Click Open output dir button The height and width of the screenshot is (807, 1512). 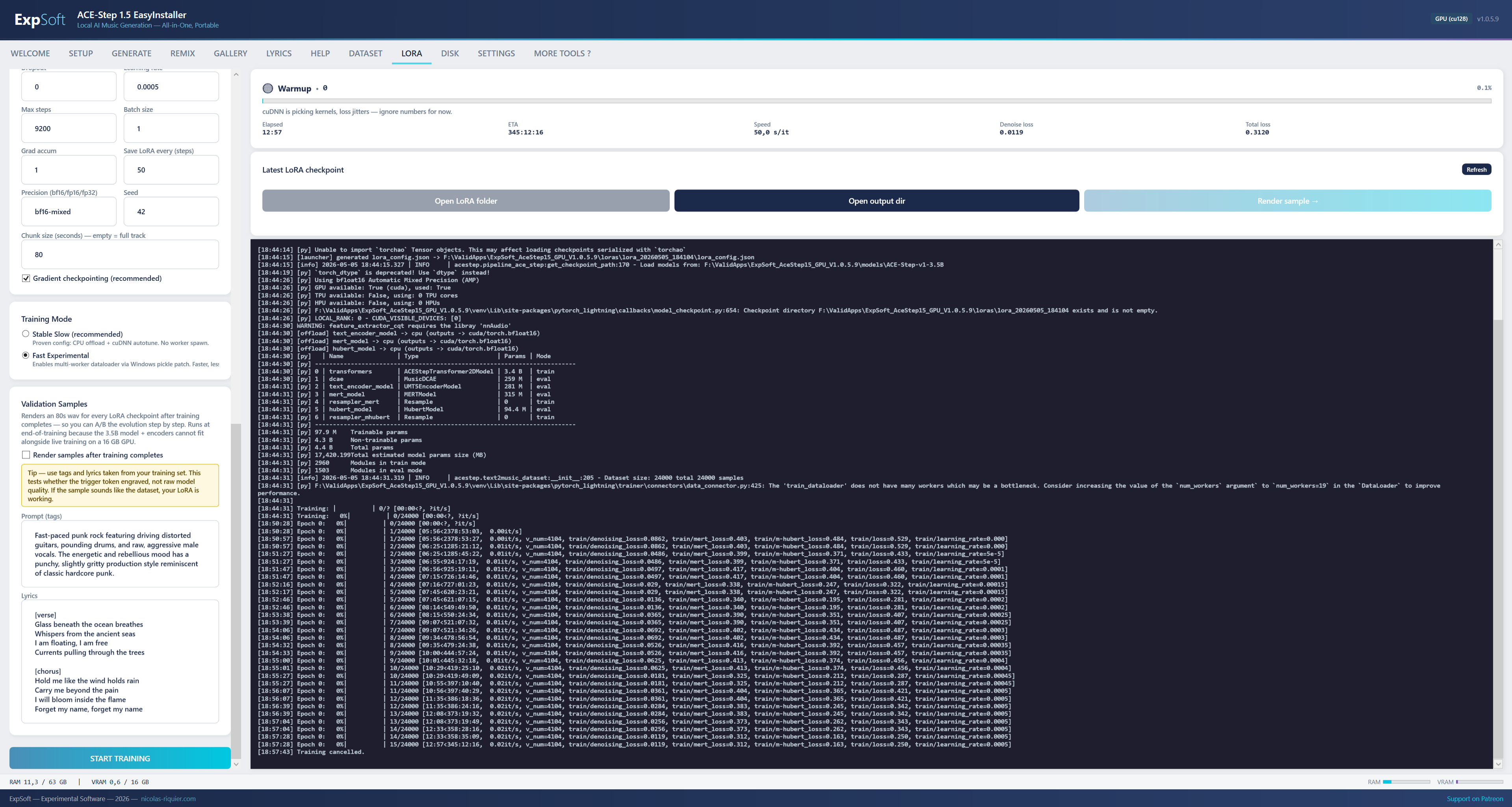[876, 201]
